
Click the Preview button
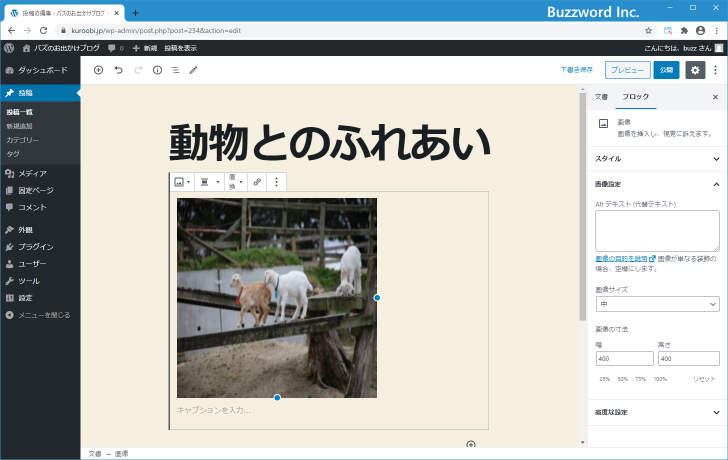[627, 70]
